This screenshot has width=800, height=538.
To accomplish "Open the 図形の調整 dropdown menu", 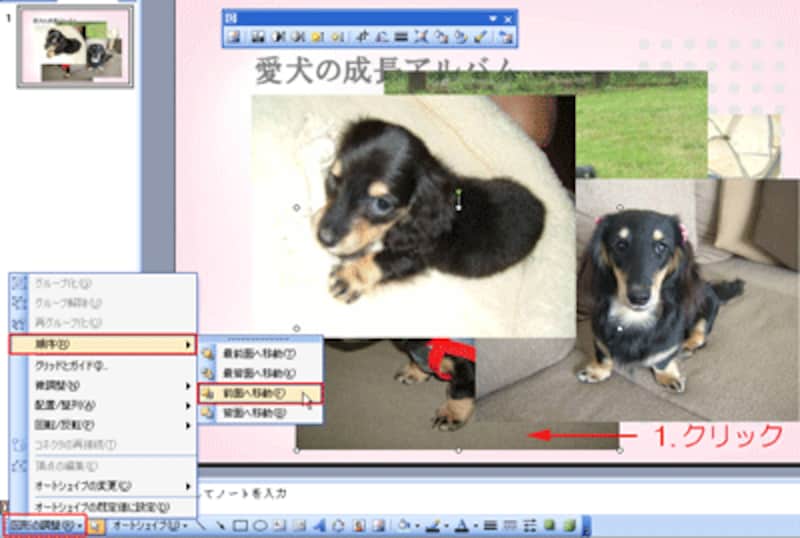I will click(x=44, y=525).
